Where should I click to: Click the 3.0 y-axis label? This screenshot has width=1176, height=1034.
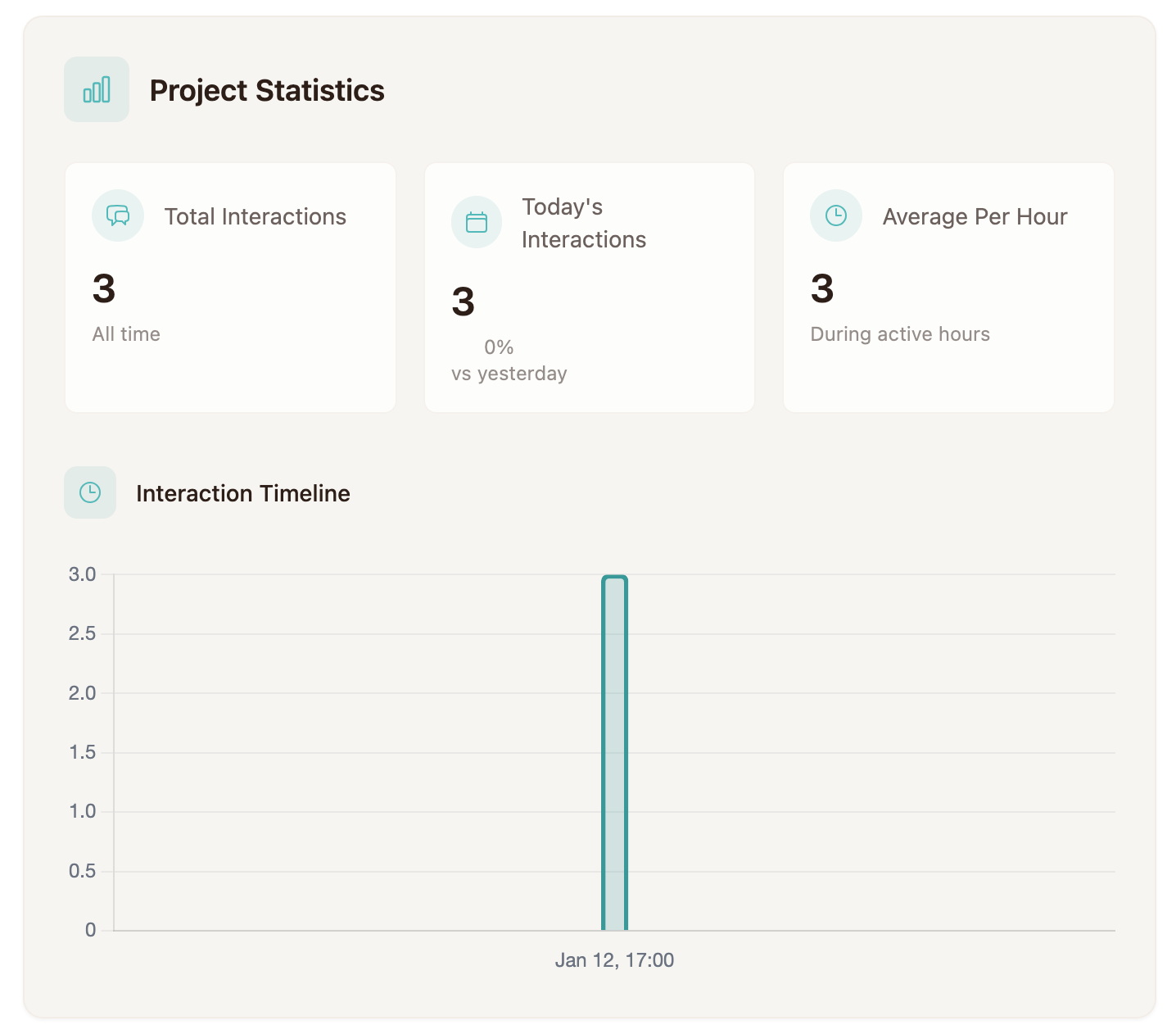(83, 574)
